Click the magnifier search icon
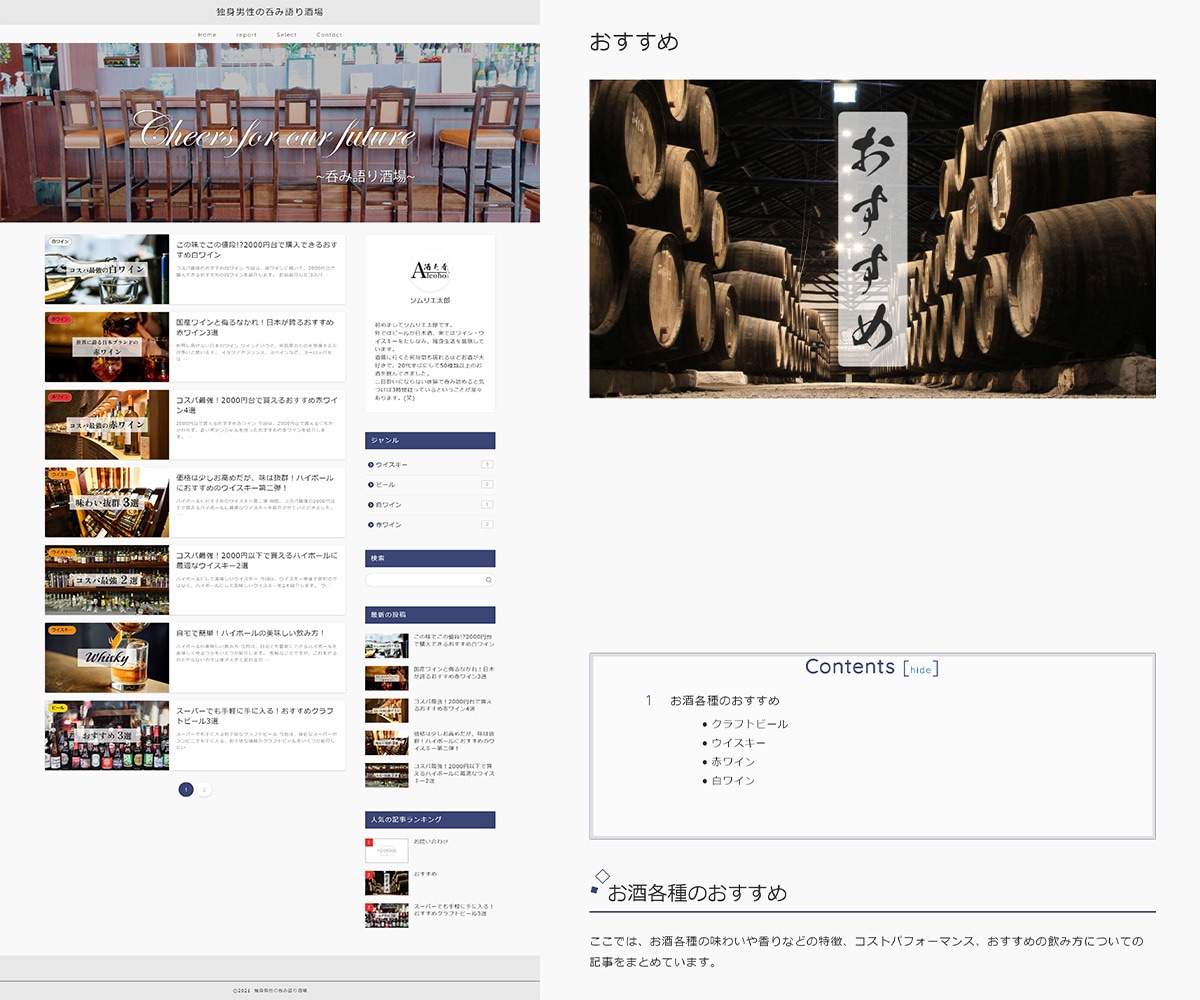Screen dimensions: 1200x1000 tap(489, 580)
